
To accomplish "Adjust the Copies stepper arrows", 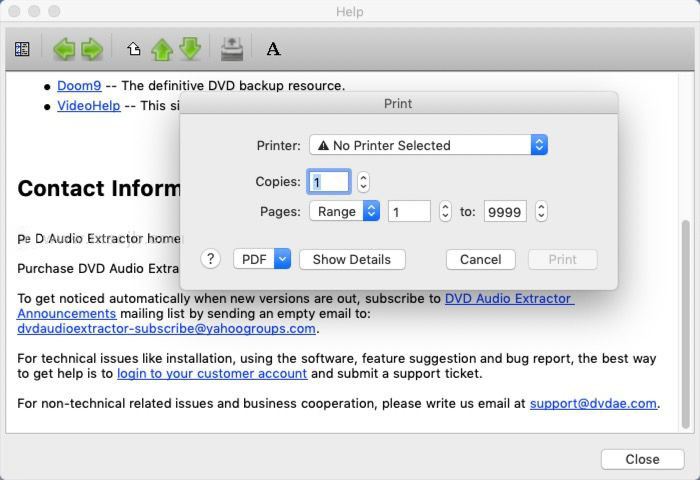I will coord(363,182).
